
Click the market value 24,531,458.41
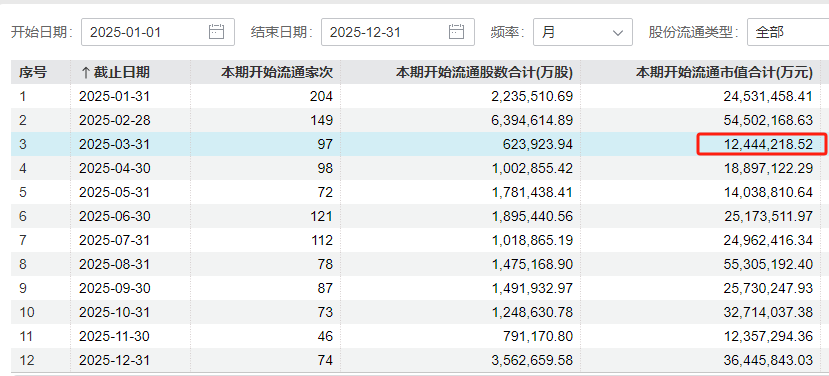coord(768,96)
